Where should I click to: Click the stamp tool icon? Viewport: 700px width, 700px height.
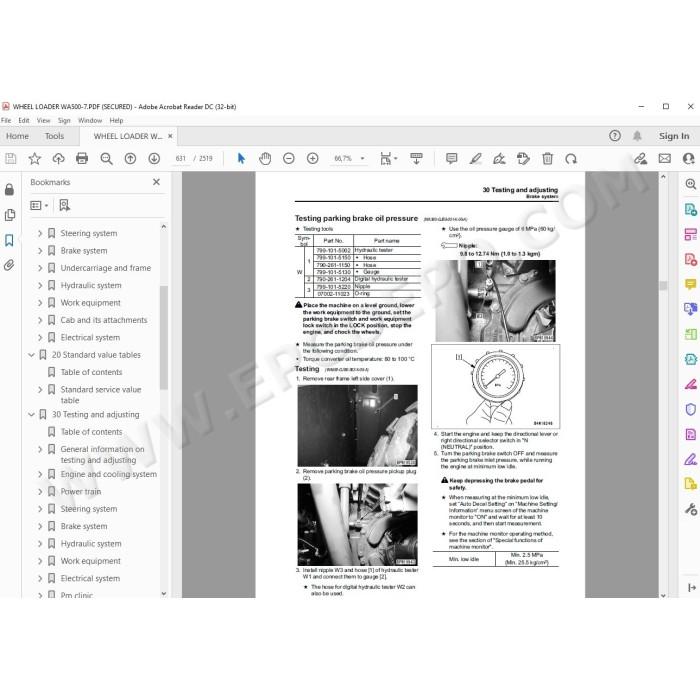pyautogui.click(x=523, y=158)
